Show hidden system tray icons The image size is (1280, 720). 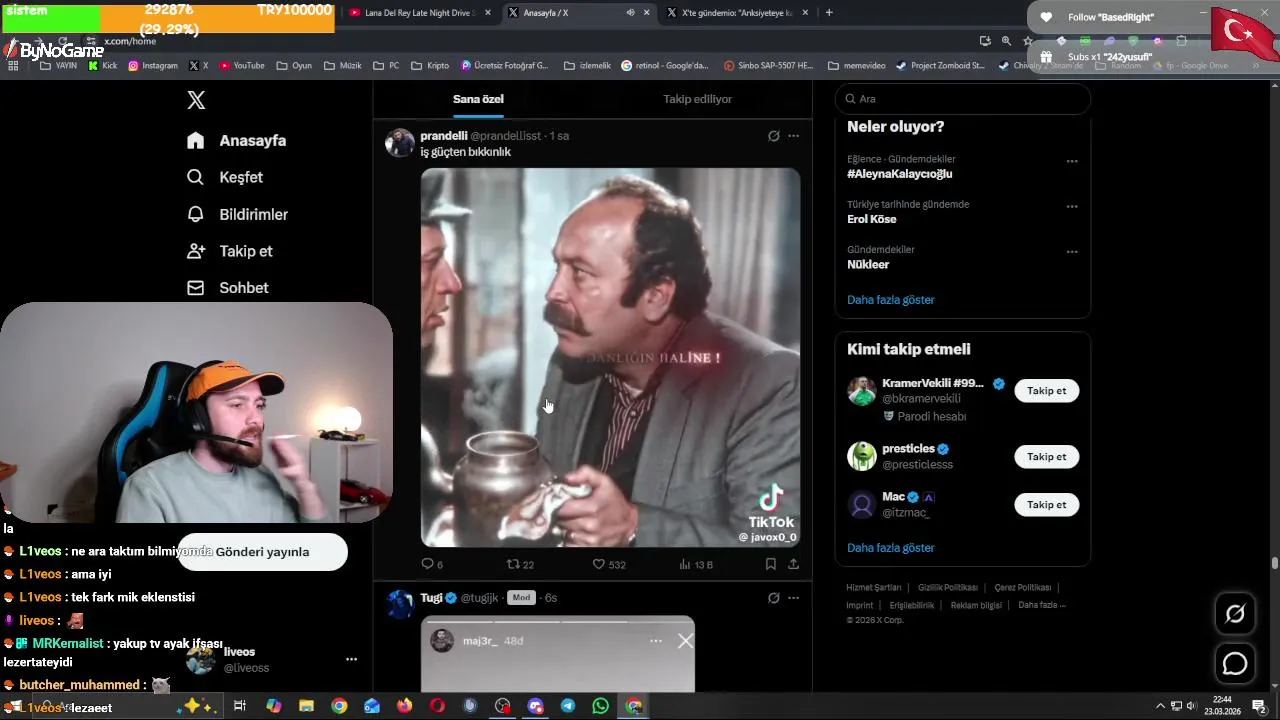pos(1160,706)
